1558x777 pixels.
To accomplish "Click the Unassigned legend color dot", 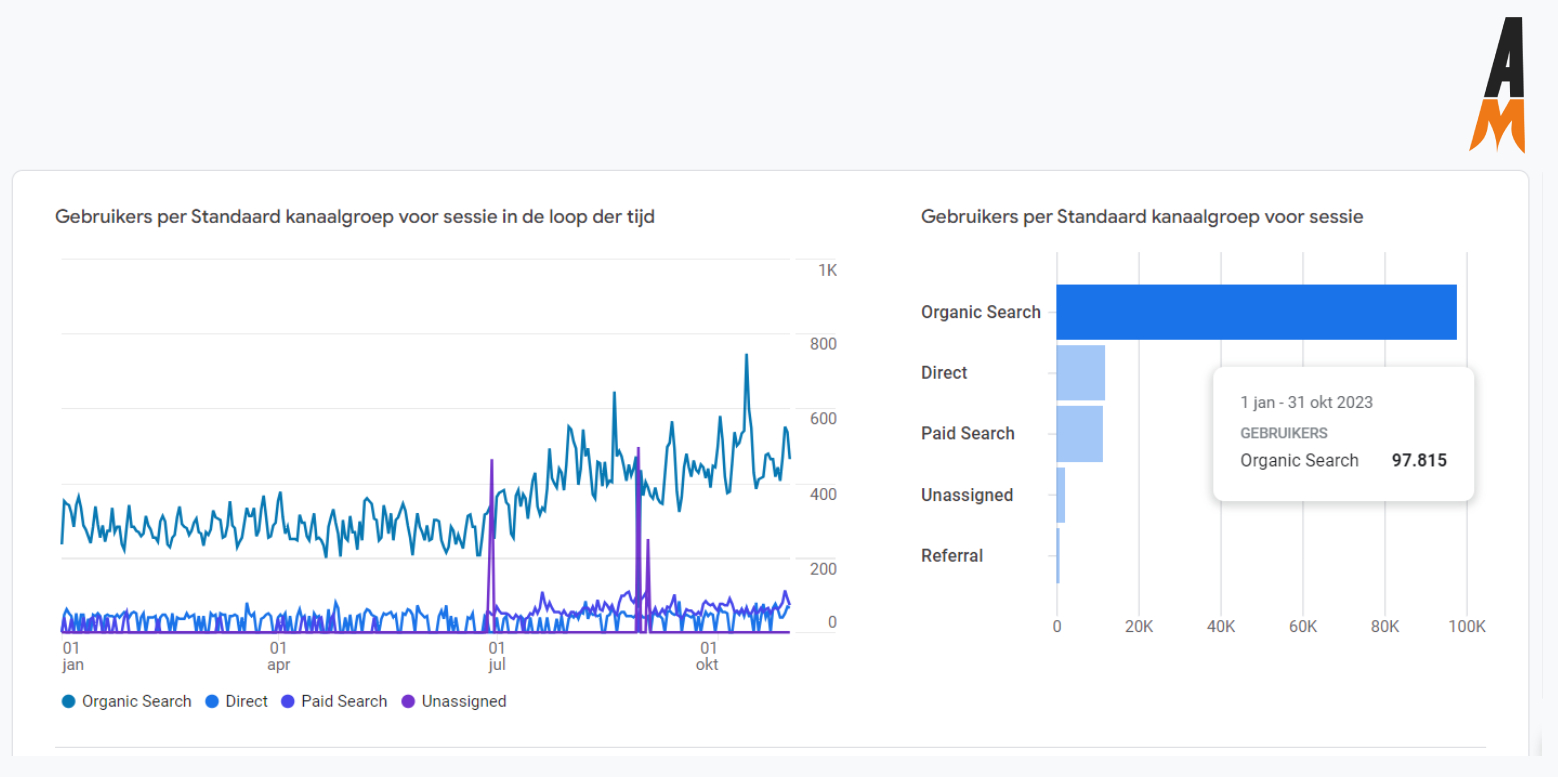I will point(408,702).
